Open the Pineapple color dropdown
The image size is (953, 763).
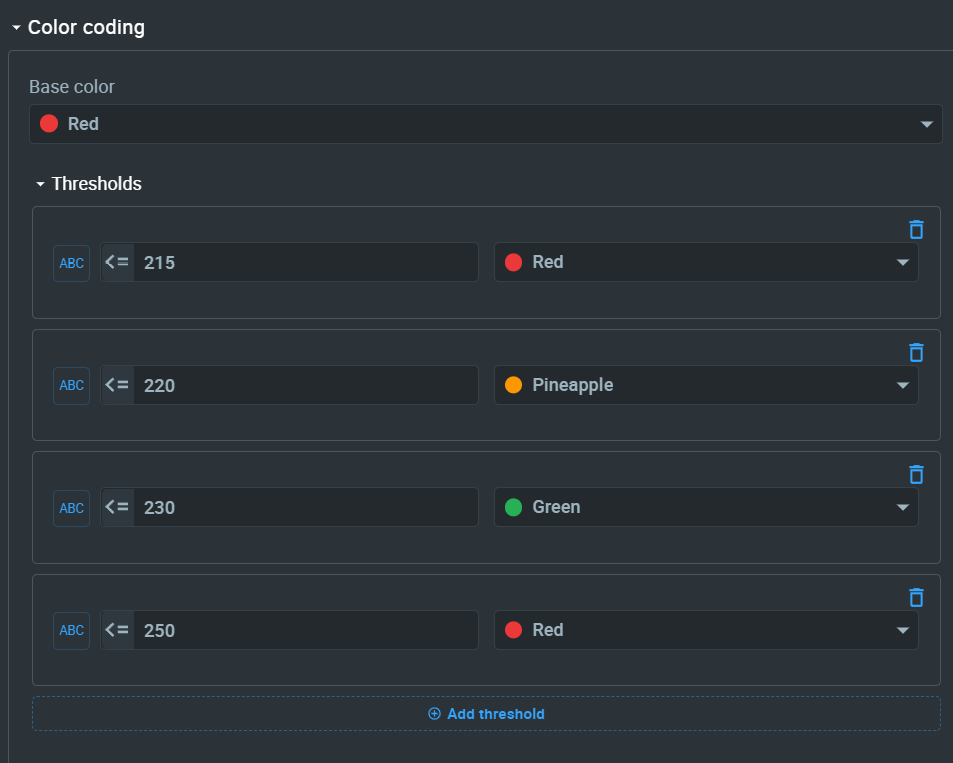coord(706,385)
